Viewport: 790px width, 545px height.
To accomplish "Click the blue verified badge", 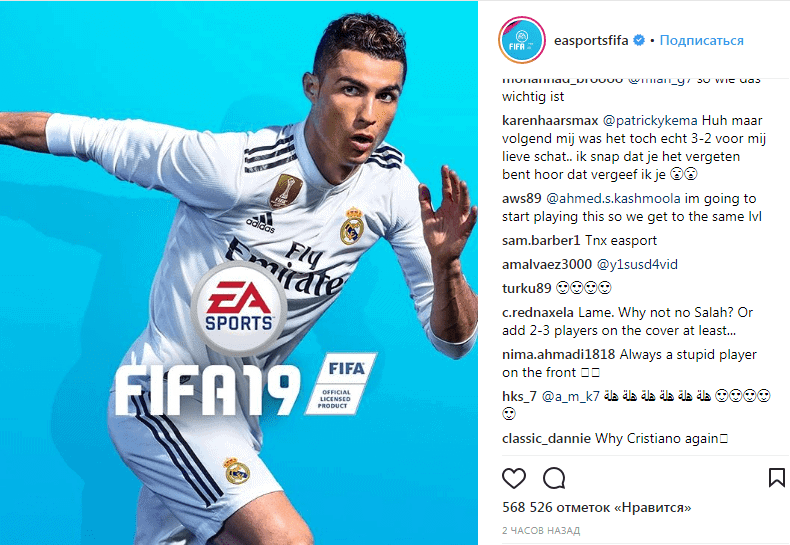I will coord(639,40).
